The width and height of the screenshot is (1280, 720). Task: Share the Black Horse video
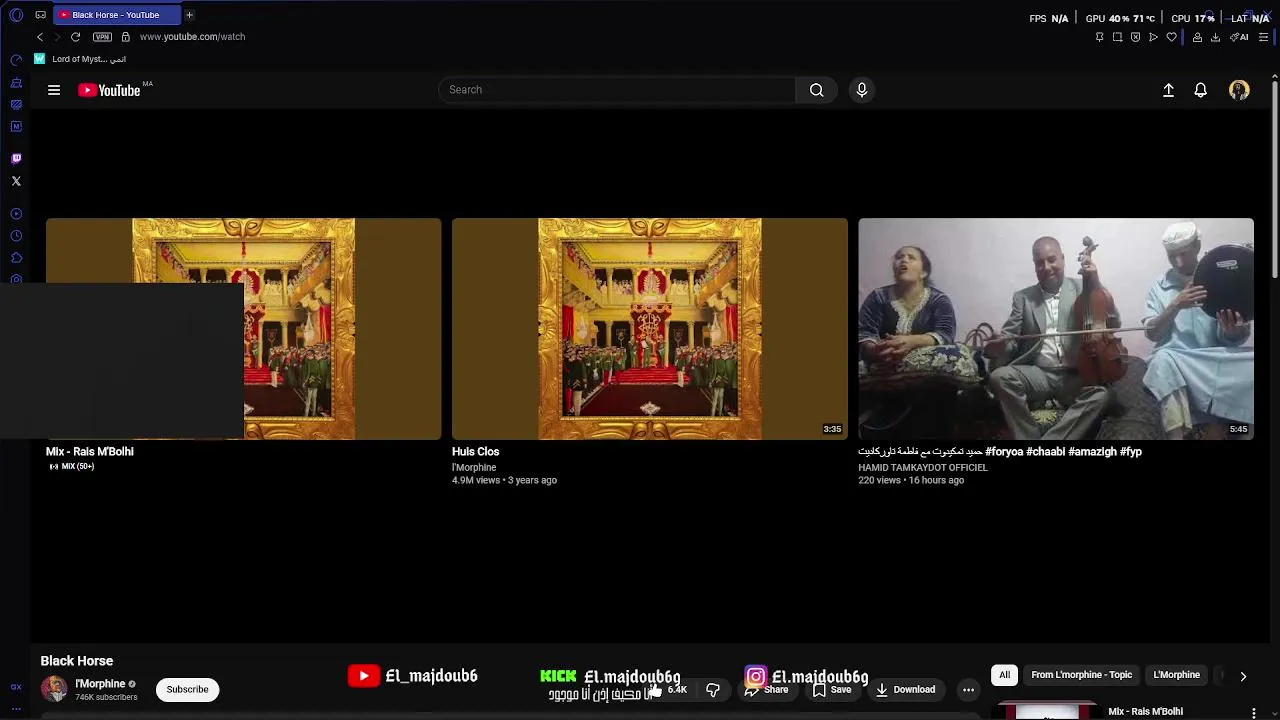point(766,690)
